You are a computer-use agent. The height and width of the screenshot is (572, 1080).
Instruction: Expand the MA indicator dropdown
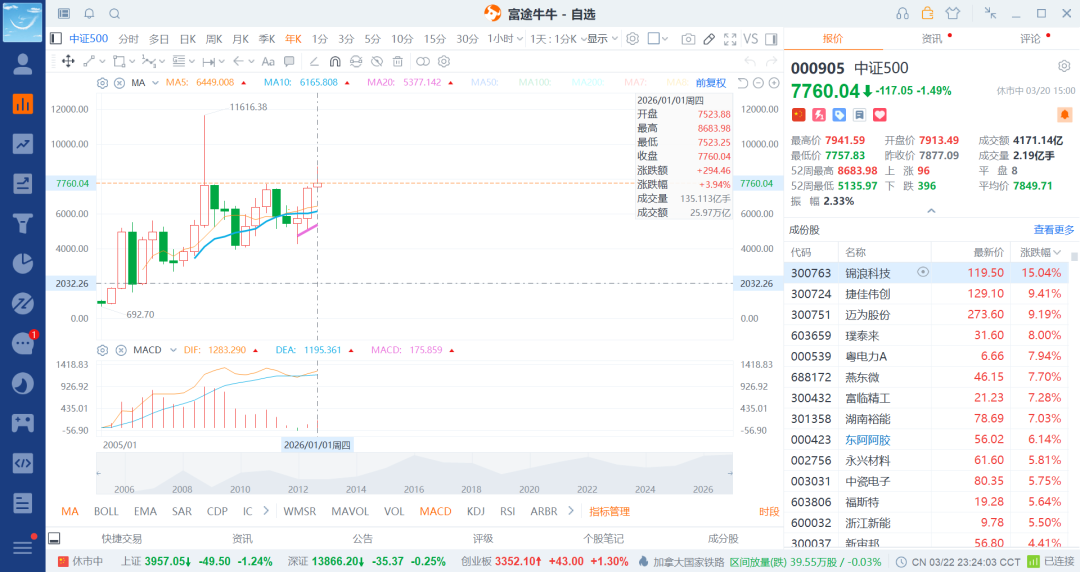pyautogui.click(x=155, y=83)
